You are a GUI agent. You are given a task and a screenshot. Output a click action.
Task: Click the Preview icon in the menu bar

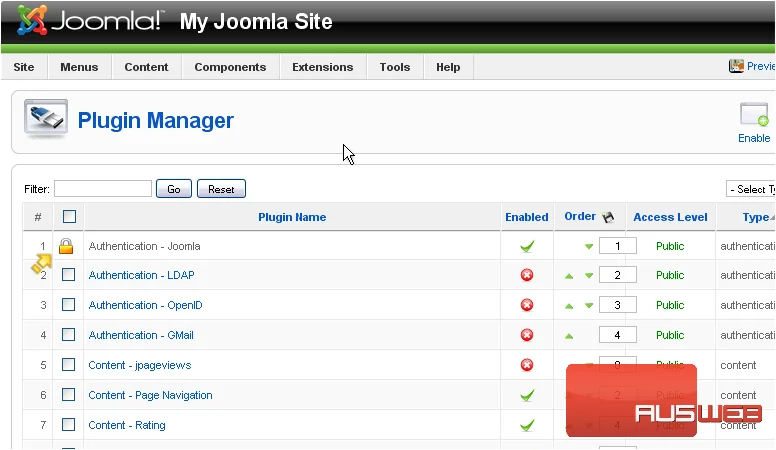click(736, 66)
